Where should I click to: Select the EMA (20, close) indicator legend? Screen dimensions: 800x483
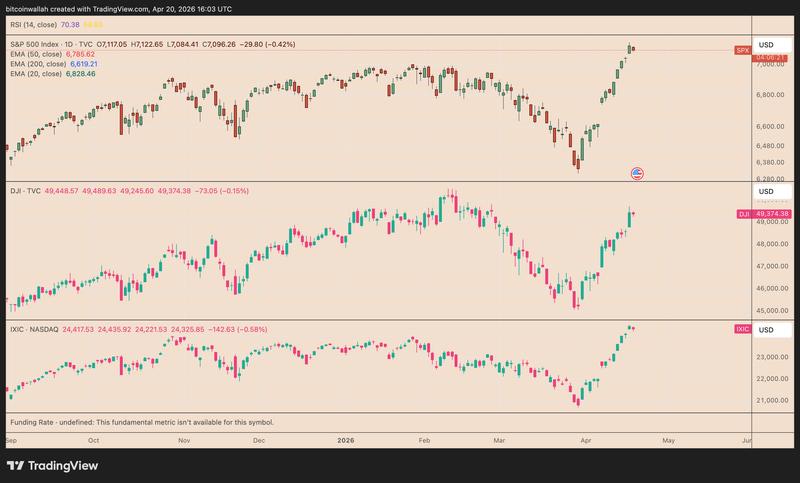[36, 74]
